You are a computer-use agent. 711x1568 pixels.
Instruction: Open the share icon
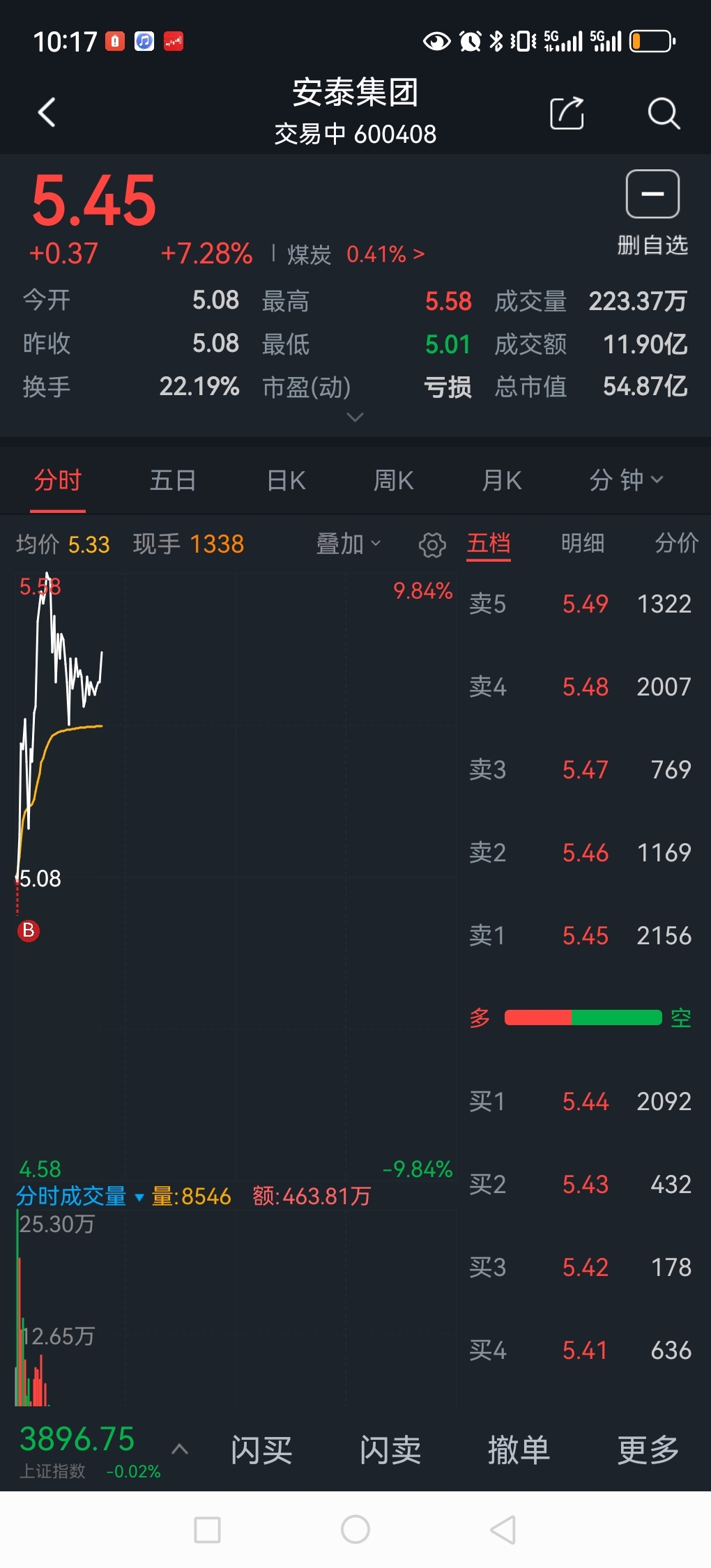(567, 113)
